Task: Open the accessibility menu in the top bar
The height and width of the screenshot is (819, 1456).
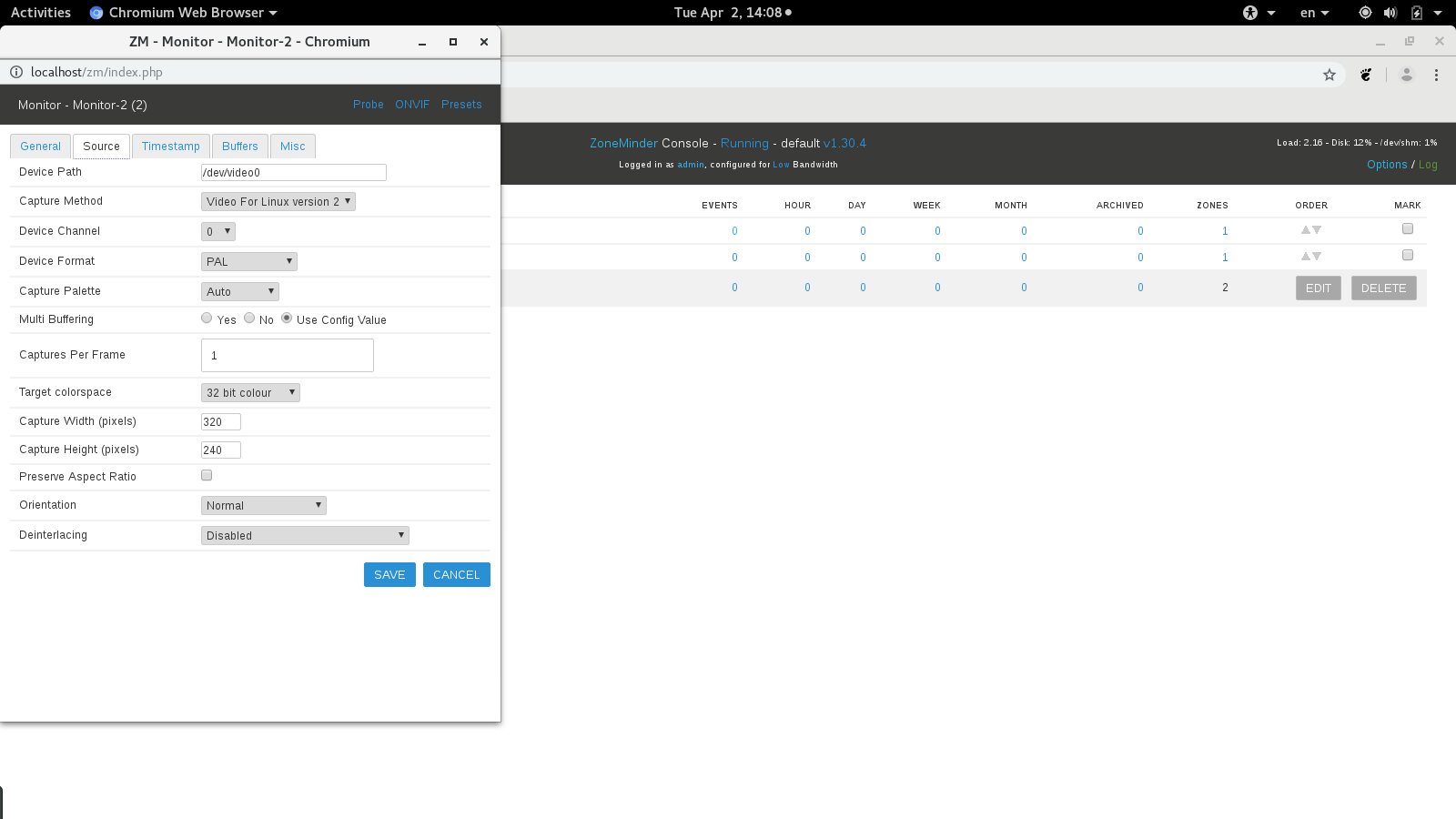Action: (1259, 13)
